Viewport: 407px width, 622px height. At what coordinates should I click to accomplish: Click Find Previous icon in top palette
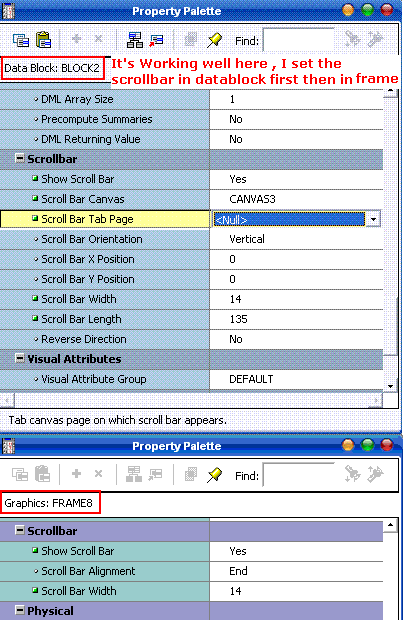375,40
